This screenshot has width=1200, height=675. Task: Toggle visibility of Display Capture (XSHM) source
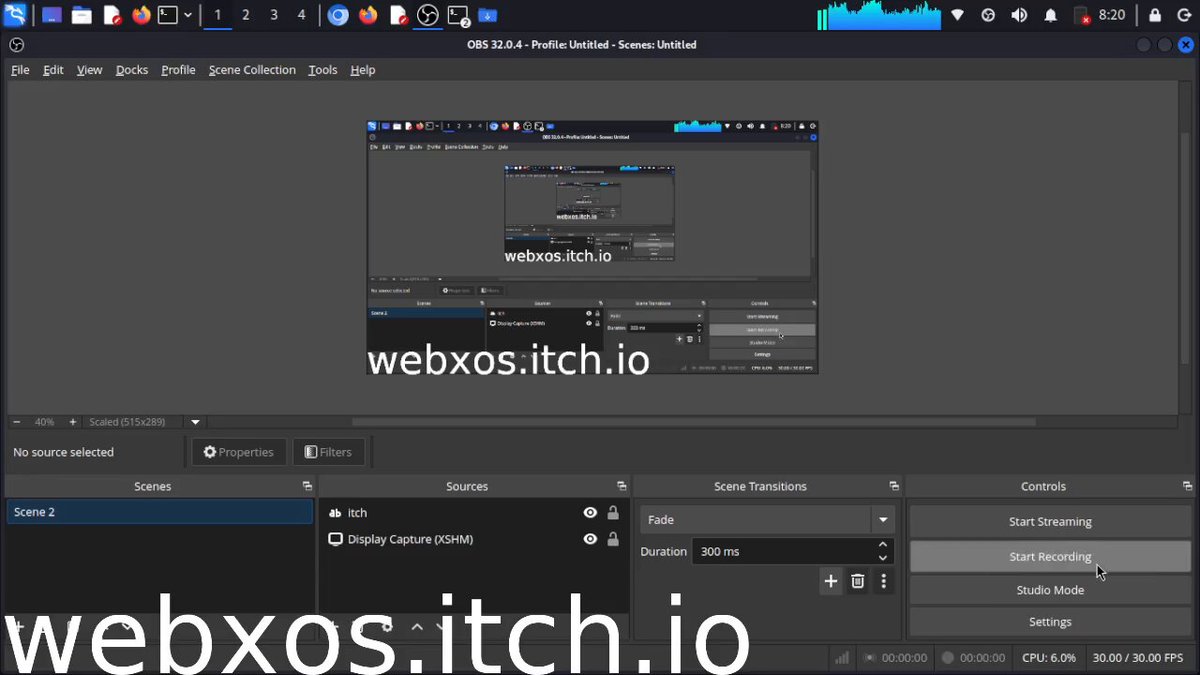point(590,539)
